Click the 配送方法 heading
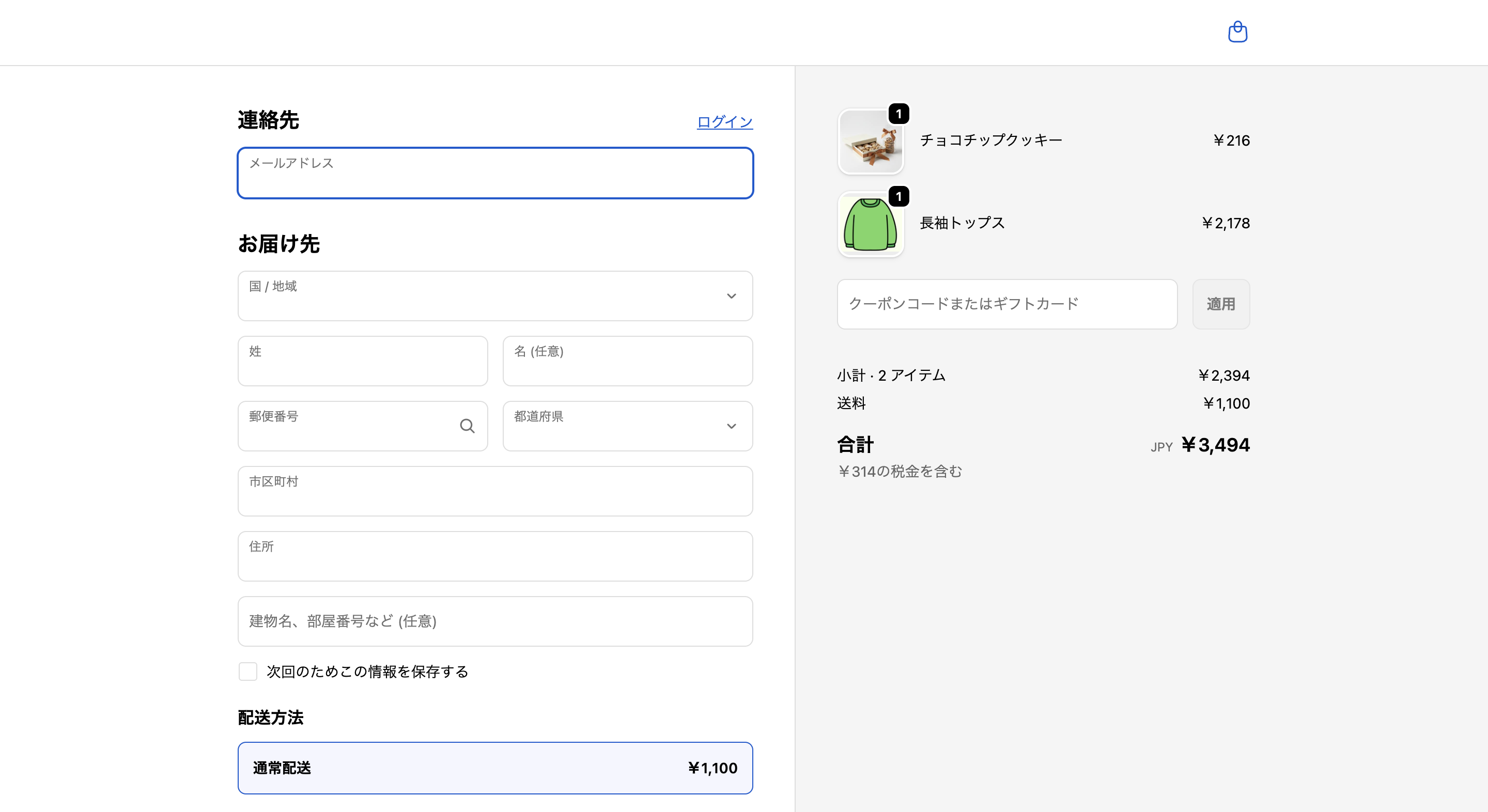 click(271, 717)
